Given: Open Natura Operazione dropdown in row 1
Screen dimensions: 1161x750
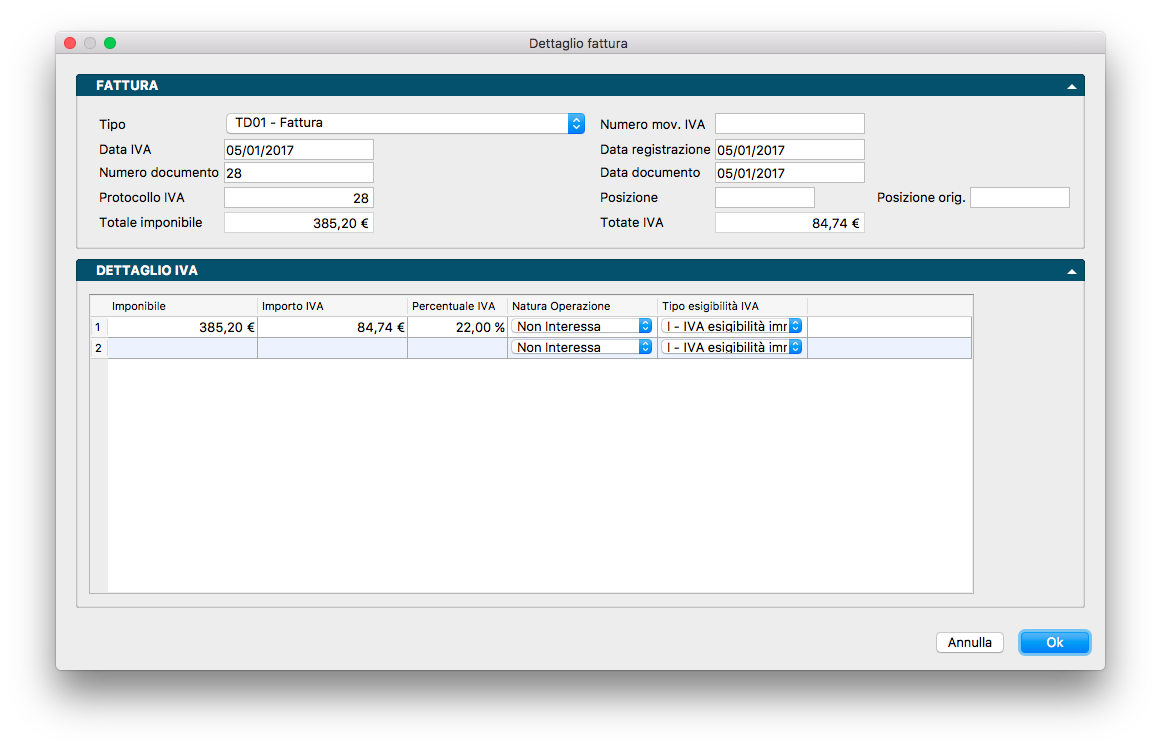Looking at the screenshot, I should click(581, 326).
